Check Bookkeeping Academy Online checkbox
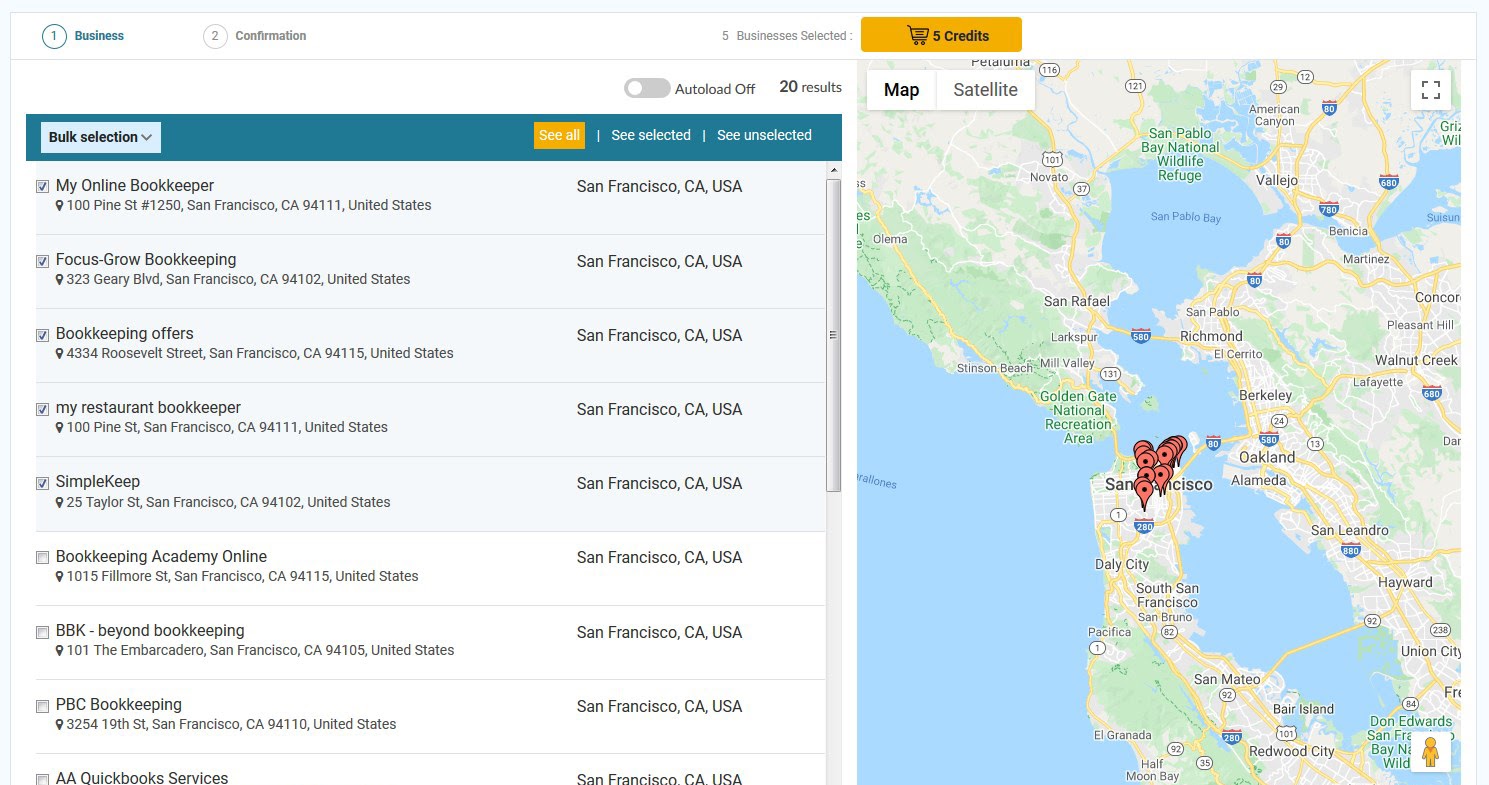The image size is (1489, 785). pyautogui.click(x=42, y=557)
